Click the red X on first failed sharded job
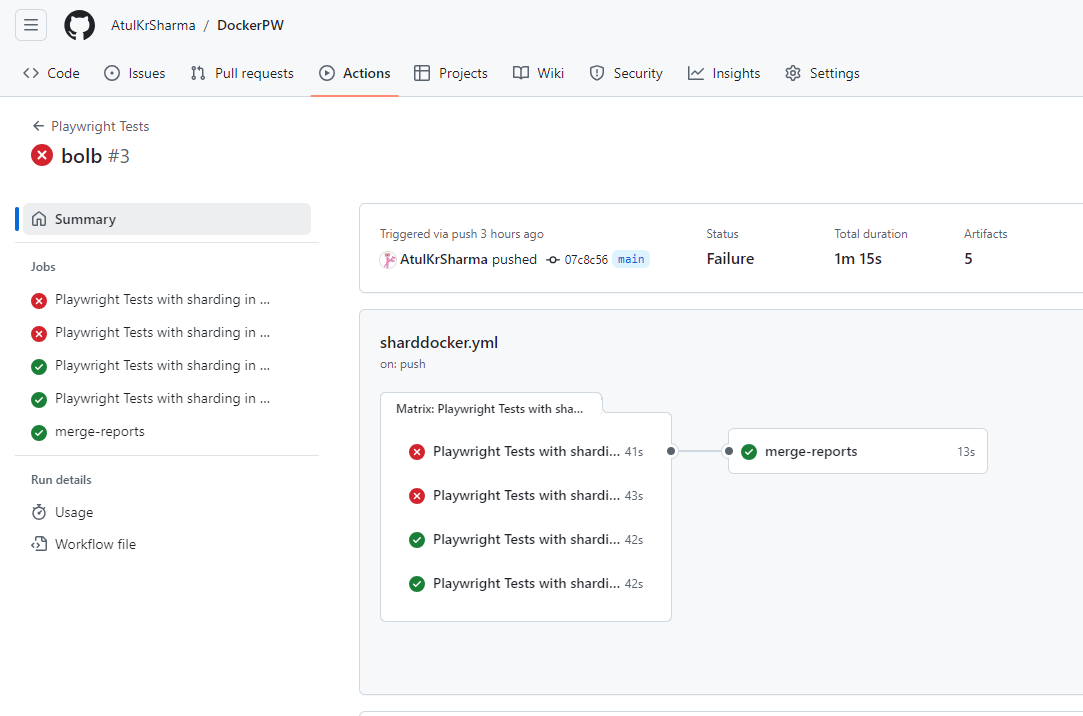The image size is (1083, 716). [37, 299]
